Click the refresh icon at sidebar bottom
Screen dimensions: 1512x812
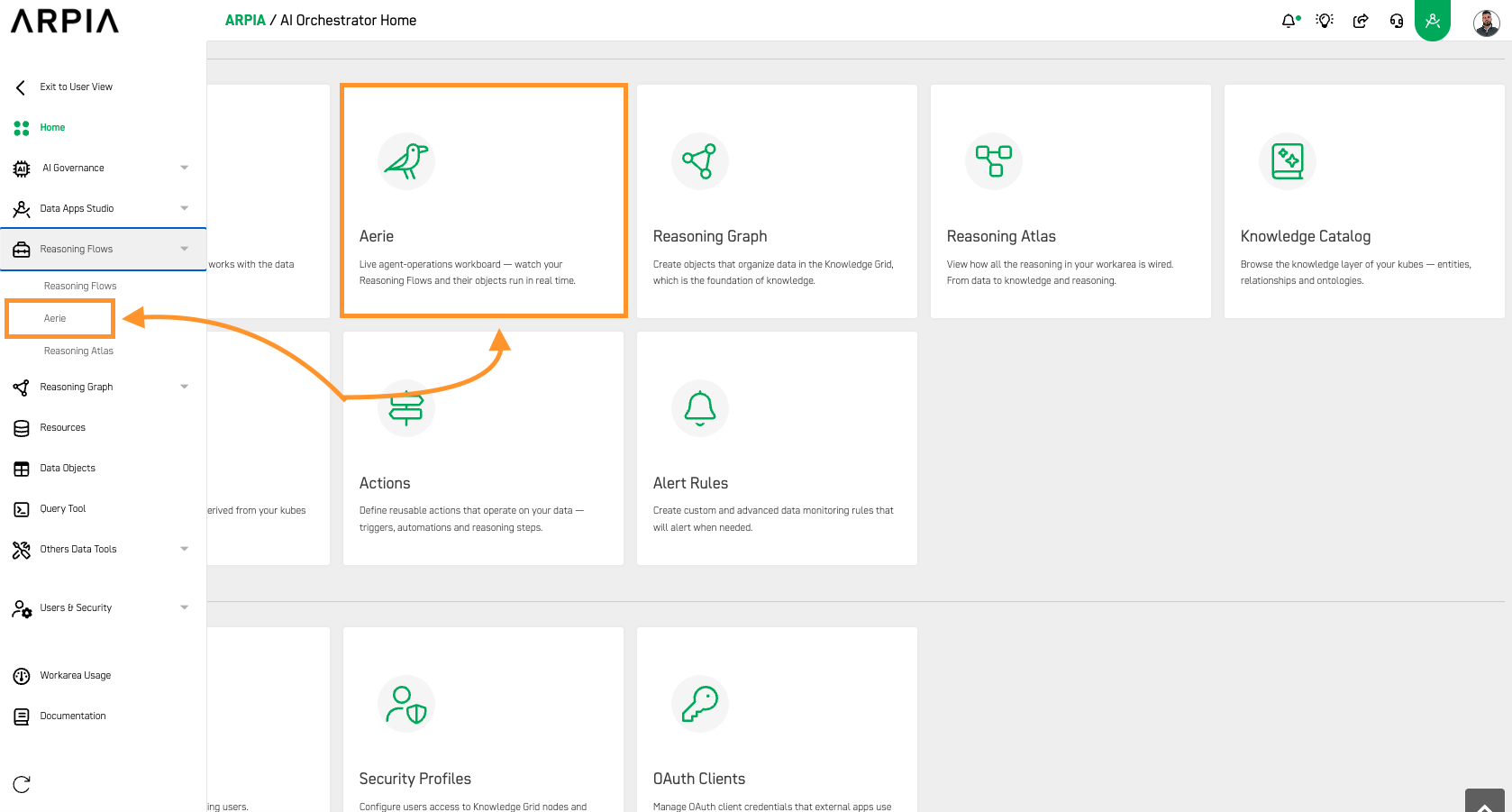pos(22,784)
